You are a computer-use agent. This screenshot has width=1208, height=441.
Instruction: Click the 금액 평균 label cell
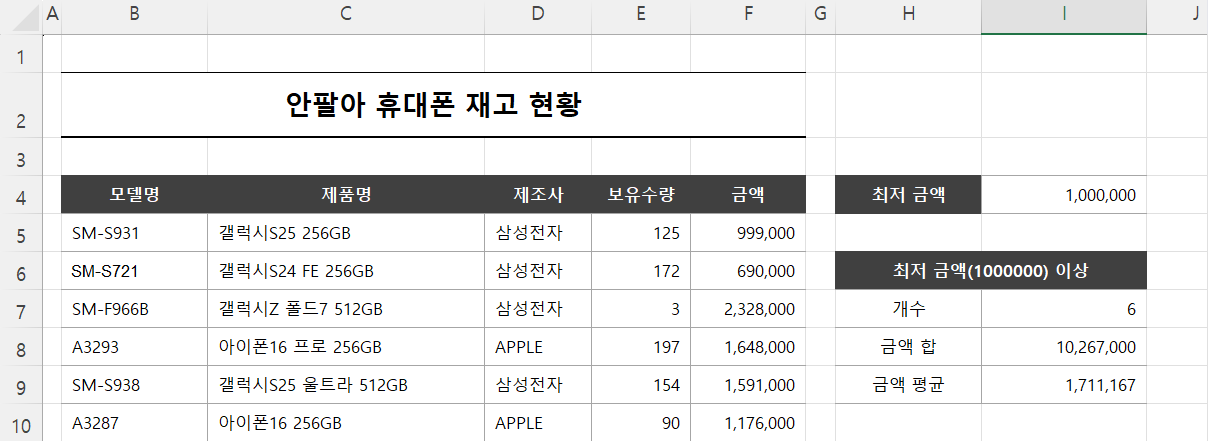pos(908,385)
